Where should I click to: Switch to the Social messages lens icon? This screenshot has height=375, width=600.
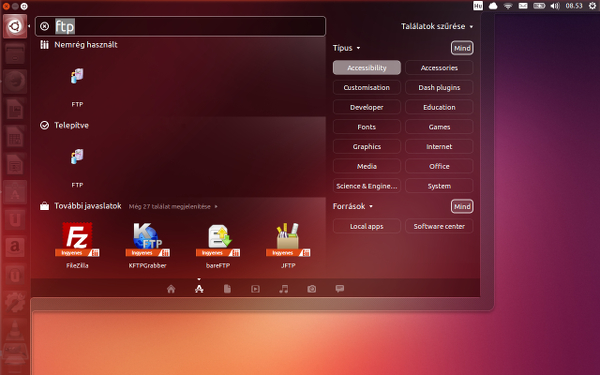click(340, 289)
